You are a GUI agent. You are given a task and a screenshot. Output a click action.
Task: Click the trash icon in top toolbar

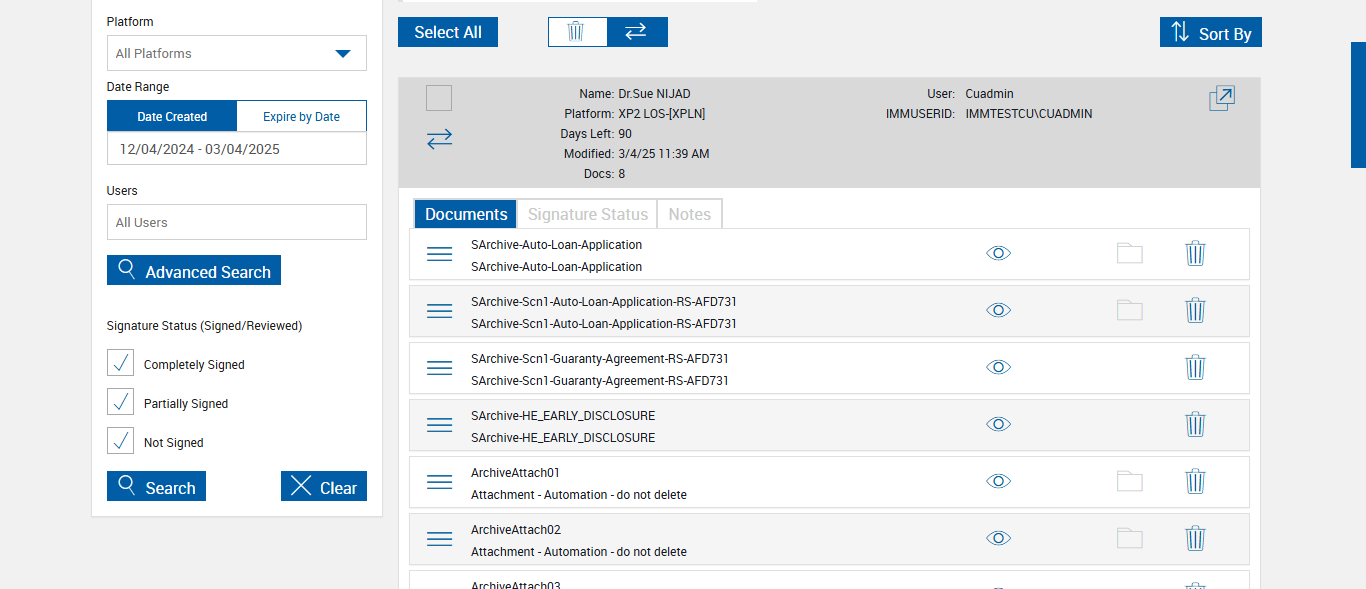[x=577, y=32]
